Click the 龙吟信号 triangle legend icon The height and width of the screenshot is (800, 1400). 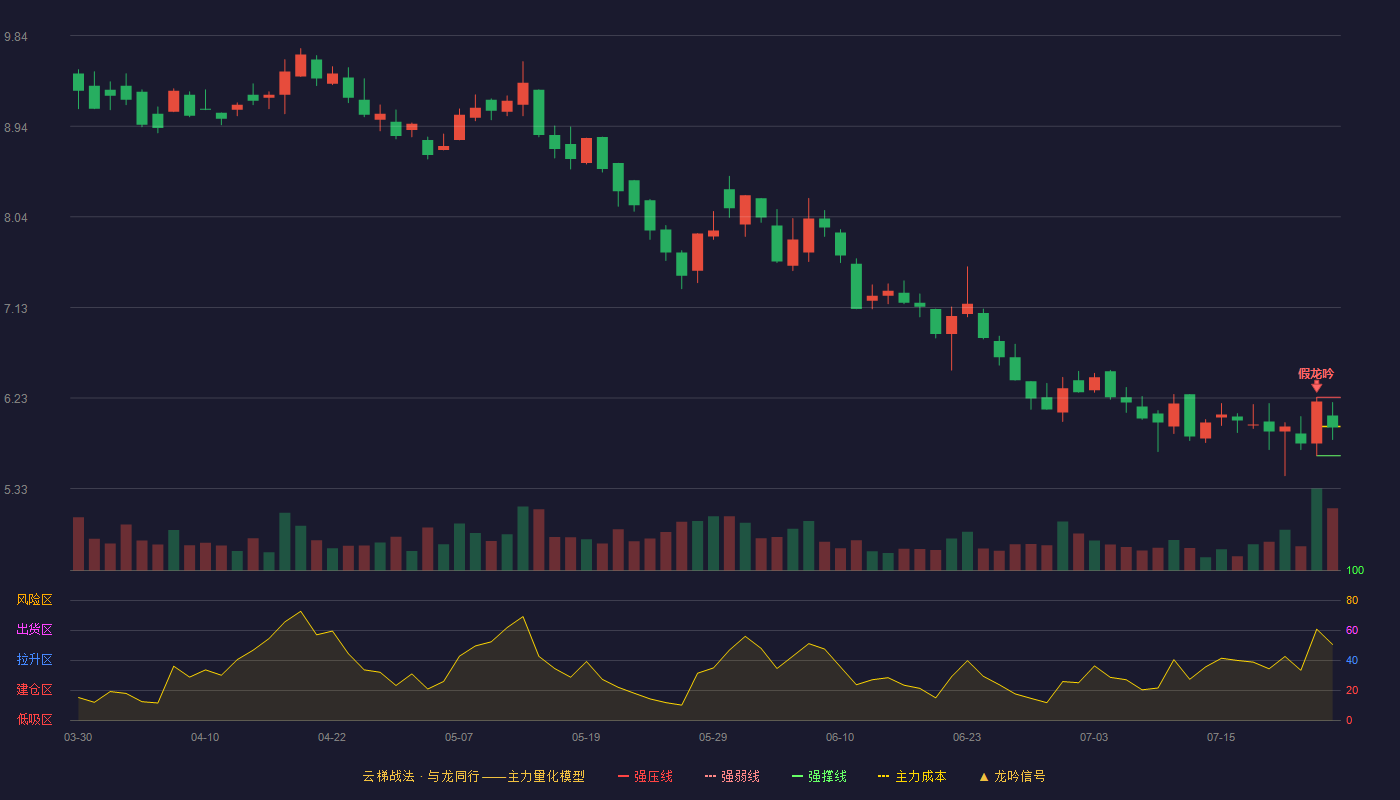(x=984, y=776)
